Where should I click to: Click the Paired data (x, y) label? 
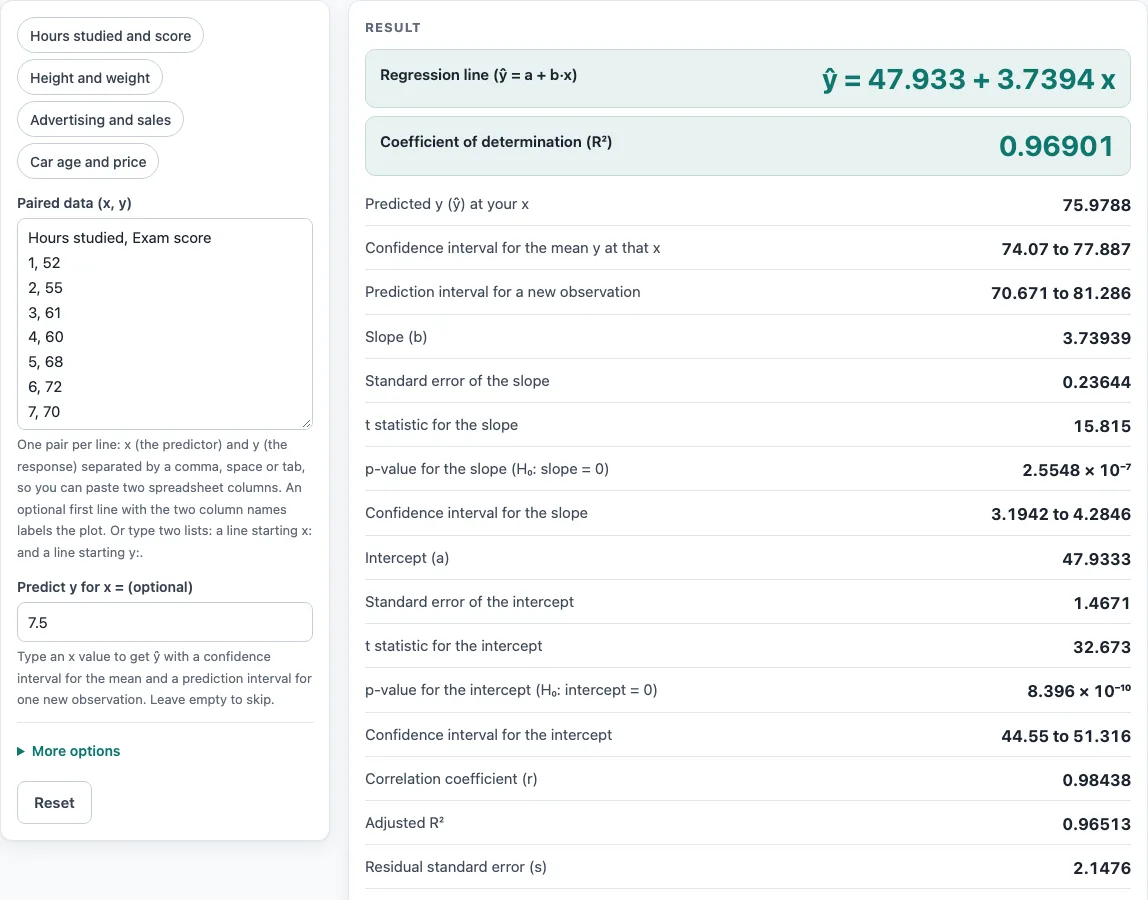[x=74, y=203]
